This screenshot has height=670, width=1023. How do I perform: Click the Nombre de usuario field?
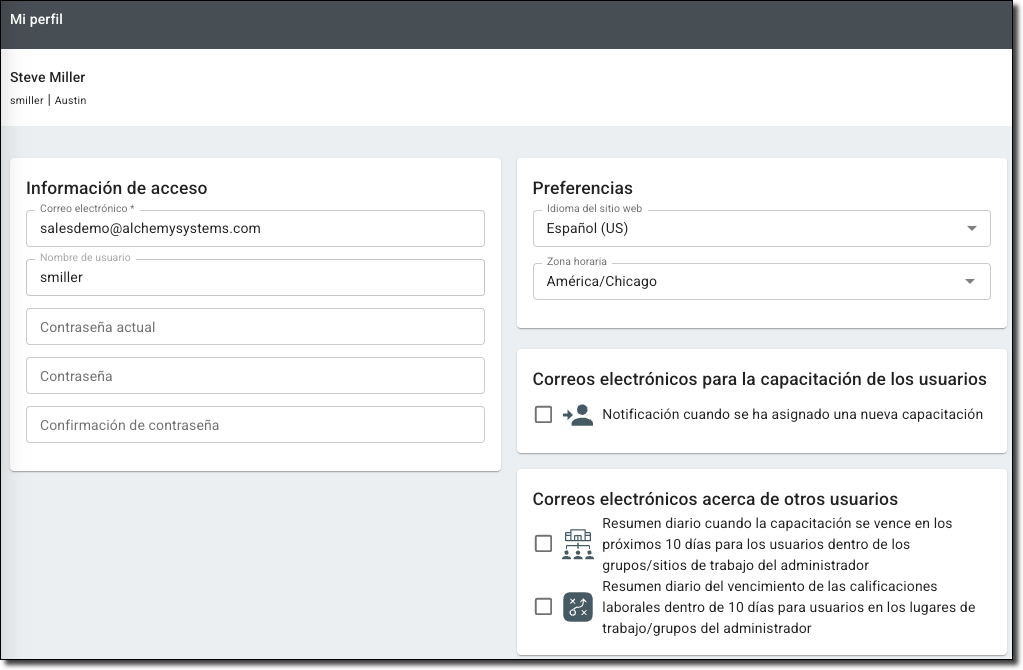pos(255,278)
